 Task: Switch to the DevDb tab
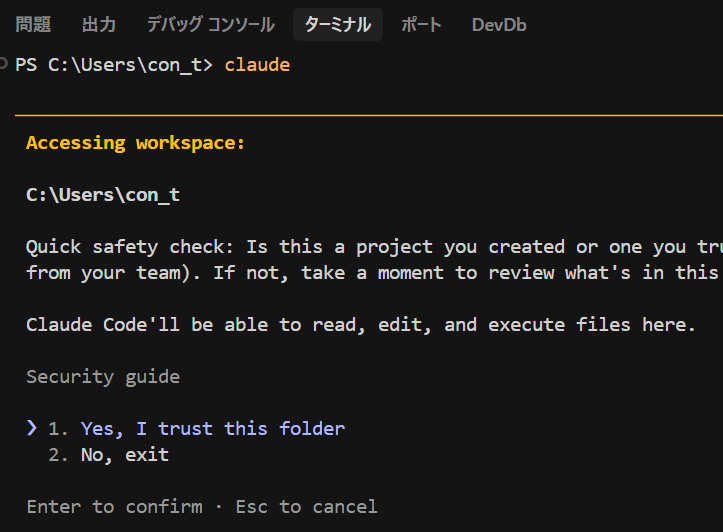(x=499, y=25)
